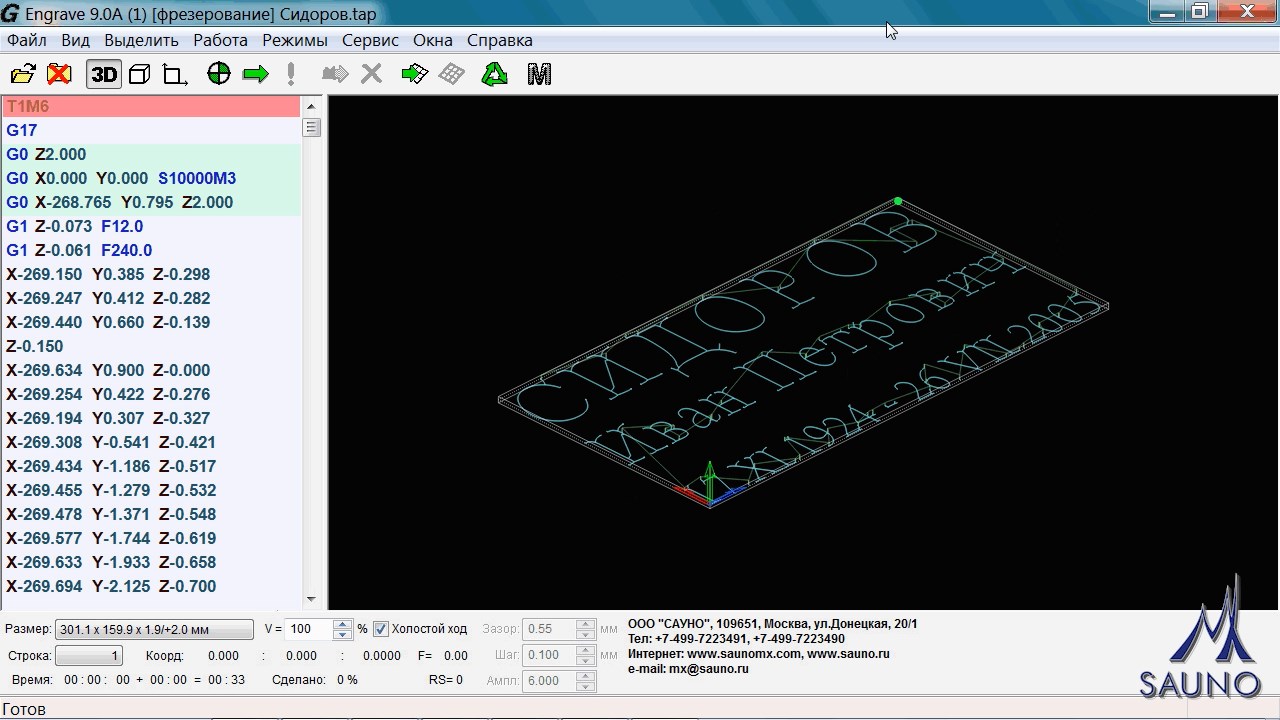Viewport: 1280px width, 720px height.
Task: Click the close file icon with red X
Action: tap(59, 74)
